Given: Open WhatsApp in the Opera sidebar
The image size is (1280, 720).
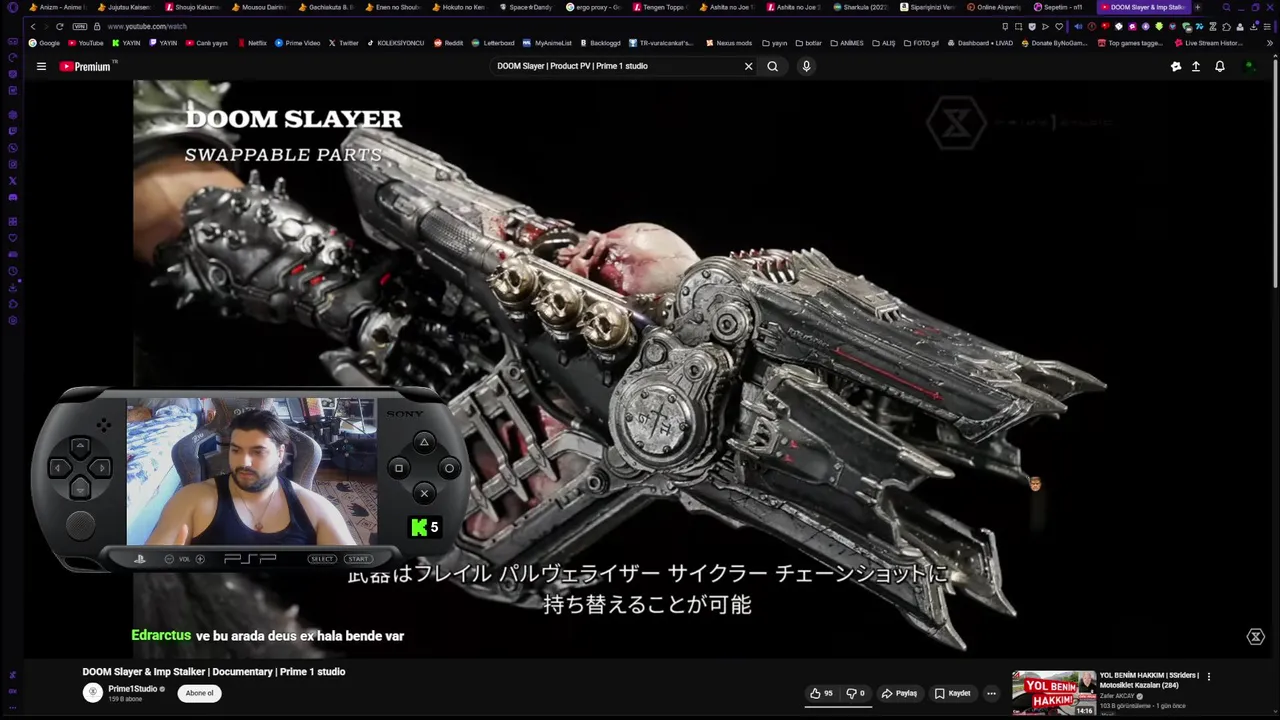Looking at the screenshot, I should coord(12,147).
